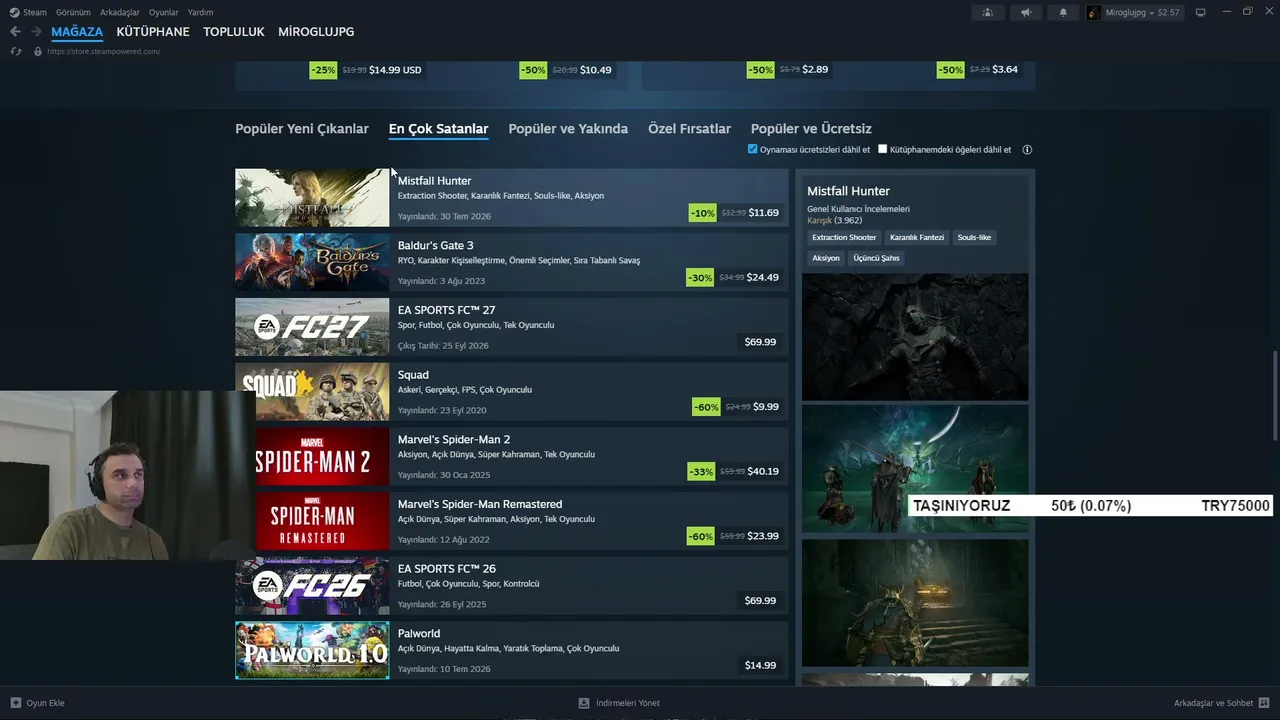Open the megaphone news icon
This screenshot has height=720, width=1280.
pyautogui.click(x=1025, y=12)
